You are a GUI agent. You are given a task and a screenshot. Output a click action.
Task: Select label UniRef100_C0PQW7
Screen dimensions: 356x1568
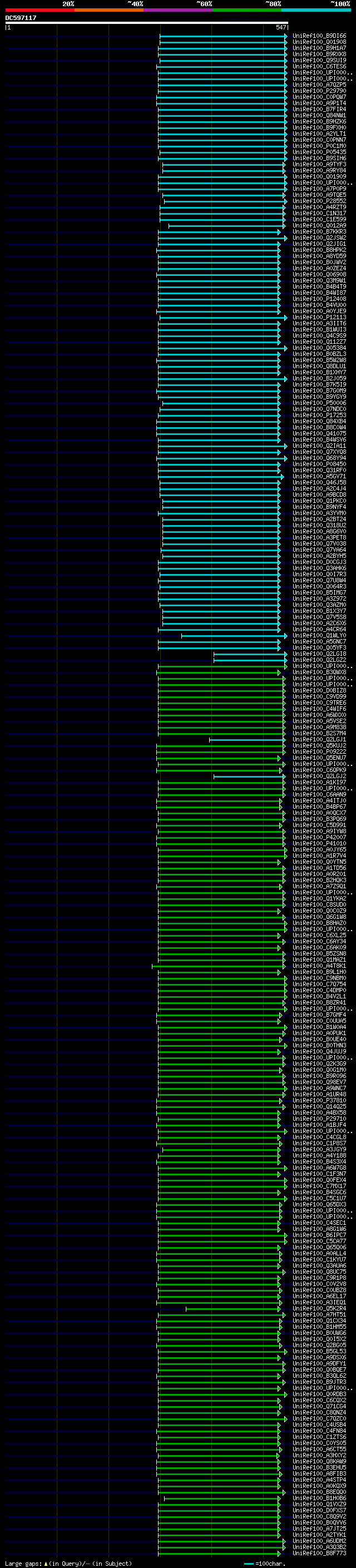click(x=319, y=97)
